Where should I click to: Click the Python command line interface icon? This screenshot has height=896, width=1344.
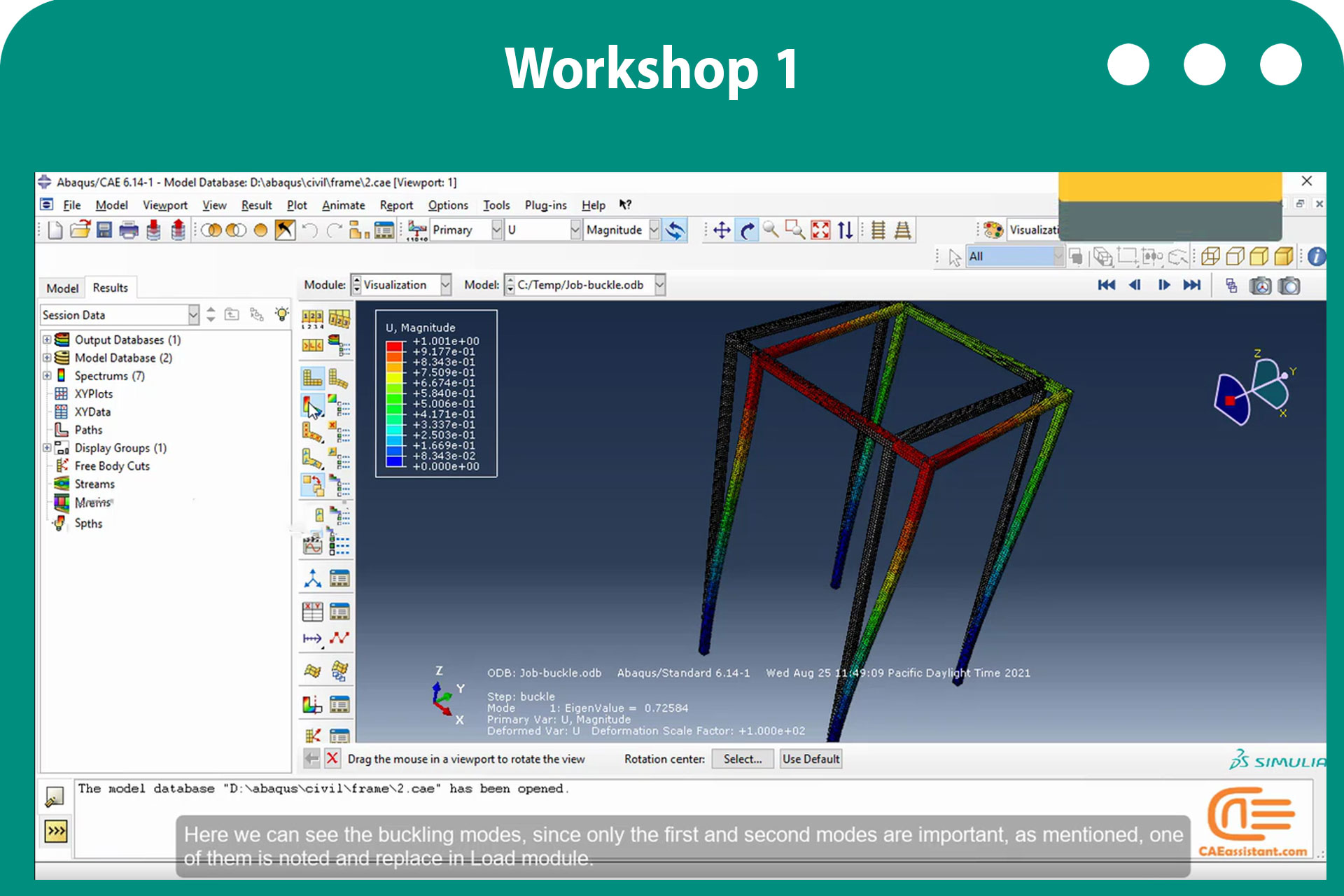[56, 831]
